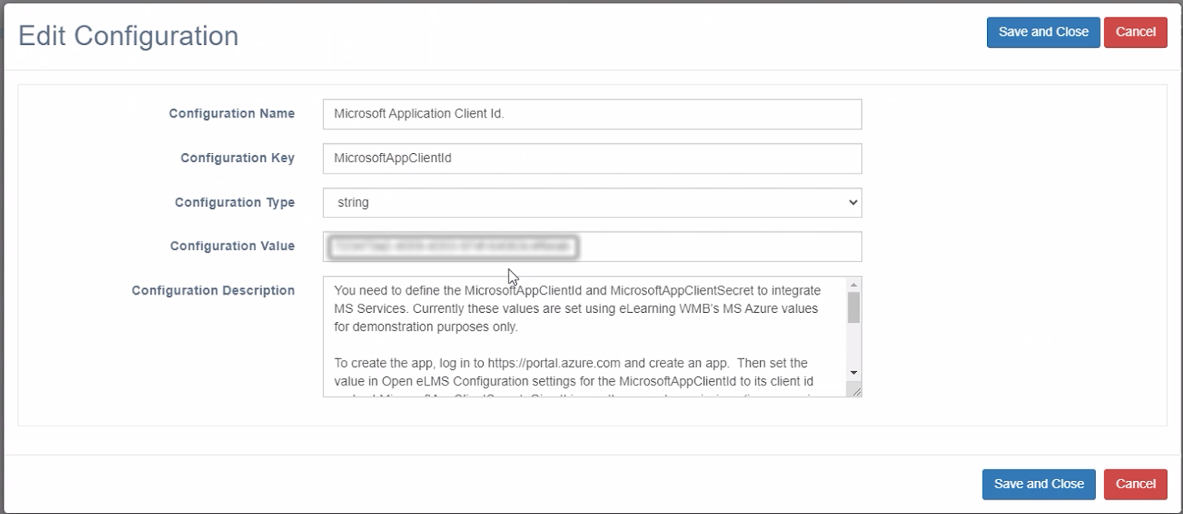
Task: Open the Configuration Type dropdown showing string
Action: tap(592, 202)
